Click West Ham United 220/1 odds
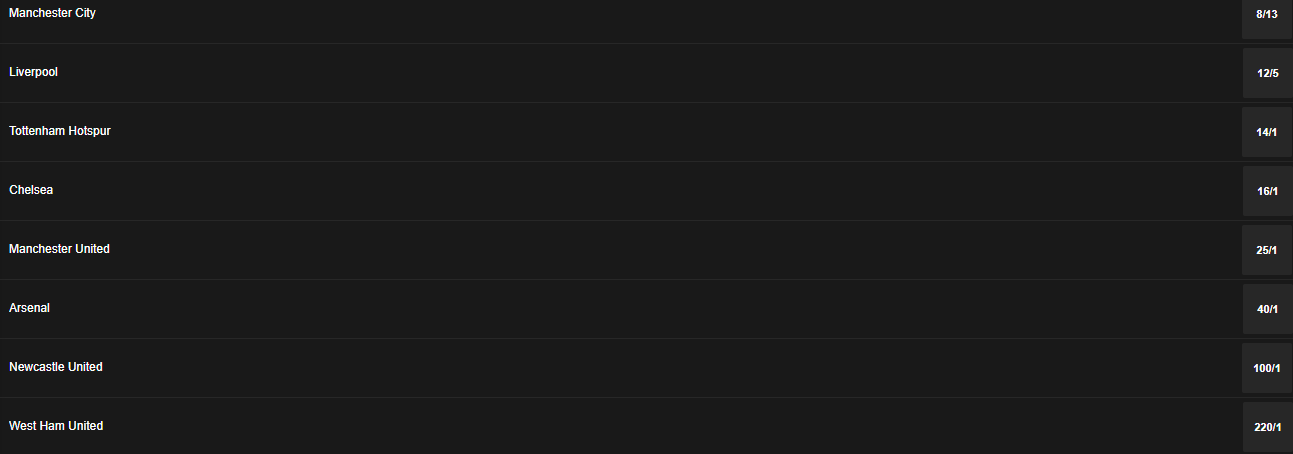 point(1267,427)
